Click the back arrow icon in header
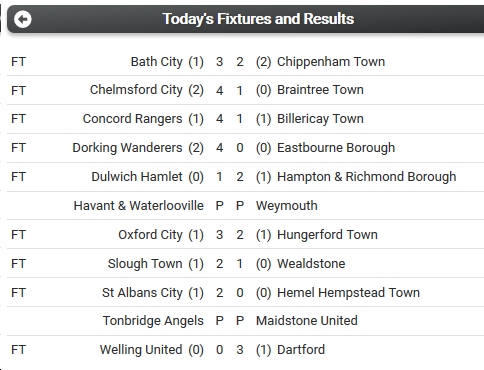Viewport: 484px width, 370px height. [x=23, y=19]
